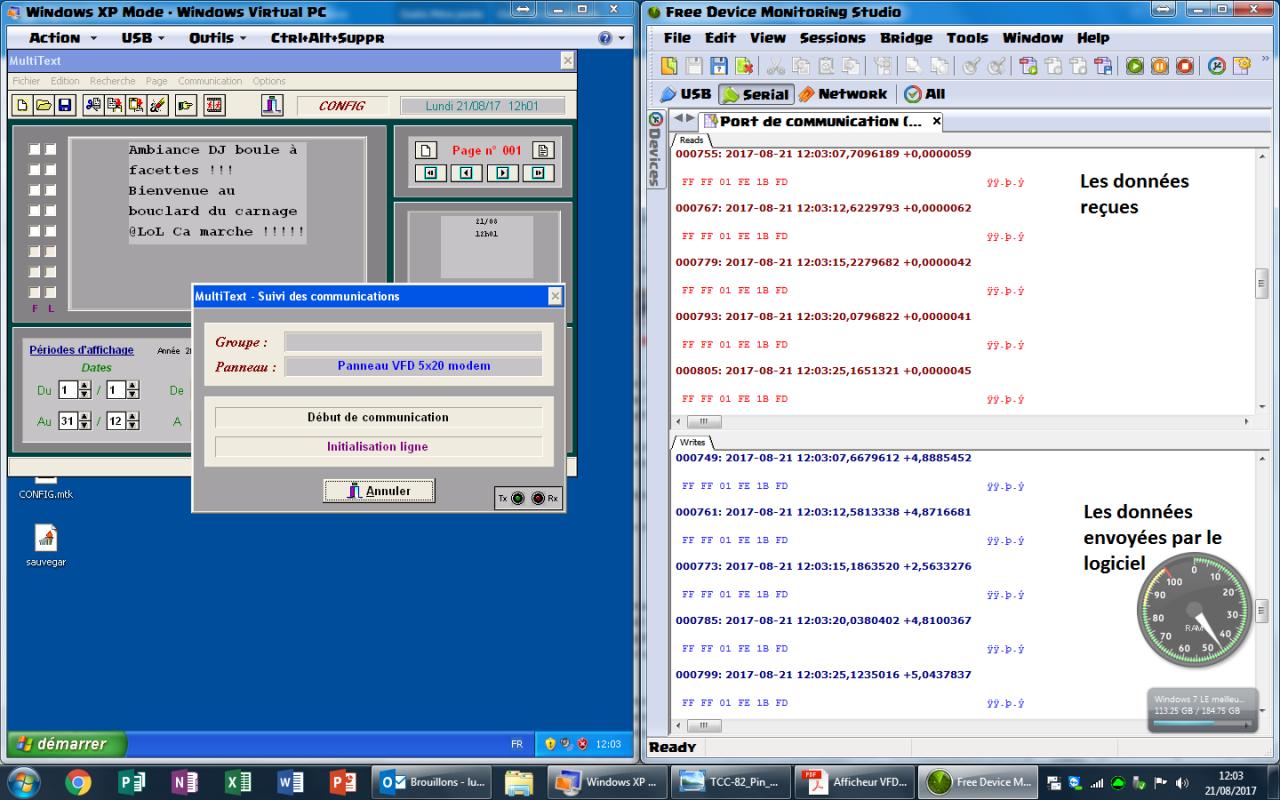This screenshot has height=800, width=1280.
Task: Click the red film strip icon in MultiText
Action: click(x=214, y=105)
